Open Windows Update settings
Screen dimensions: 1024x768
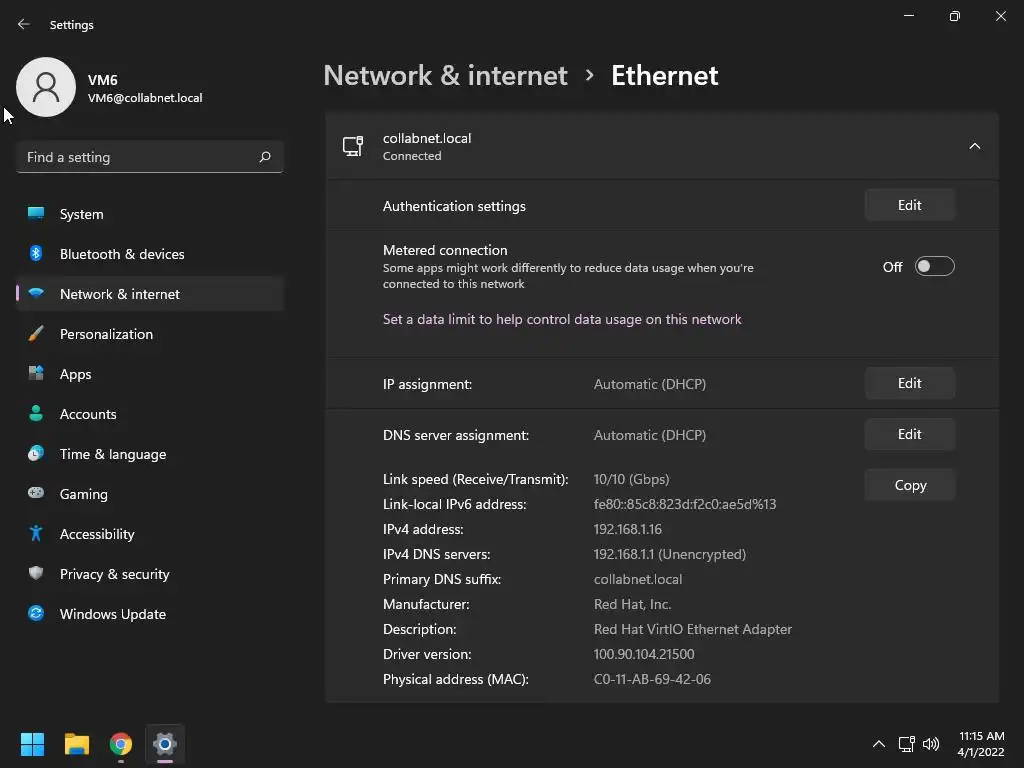(x=112, y=614)
